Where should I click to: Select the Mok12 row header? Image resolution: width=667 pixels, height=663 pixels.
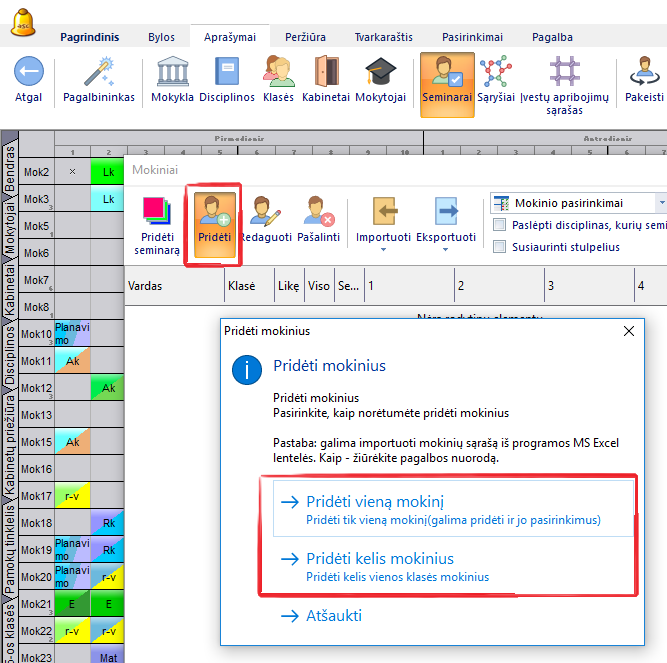[x=37, y=388]
